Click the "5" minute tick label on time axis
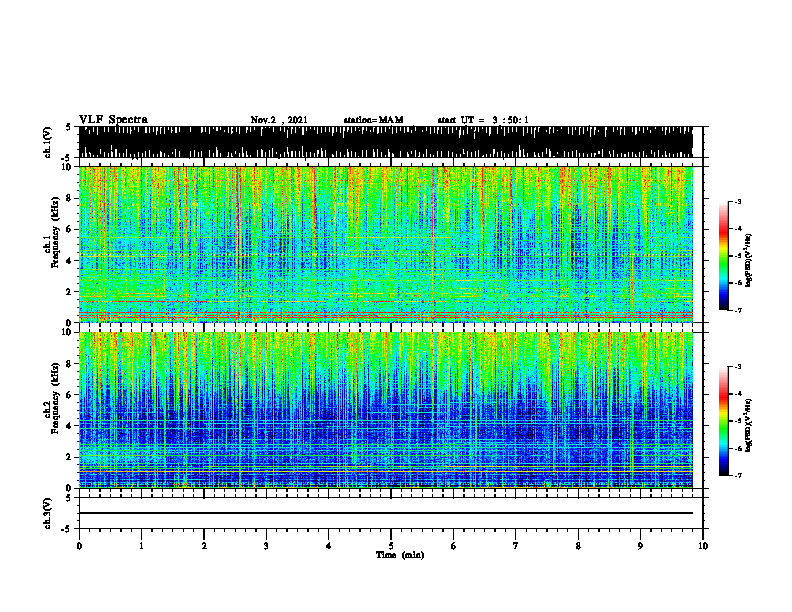 click(x=391, y=546)
